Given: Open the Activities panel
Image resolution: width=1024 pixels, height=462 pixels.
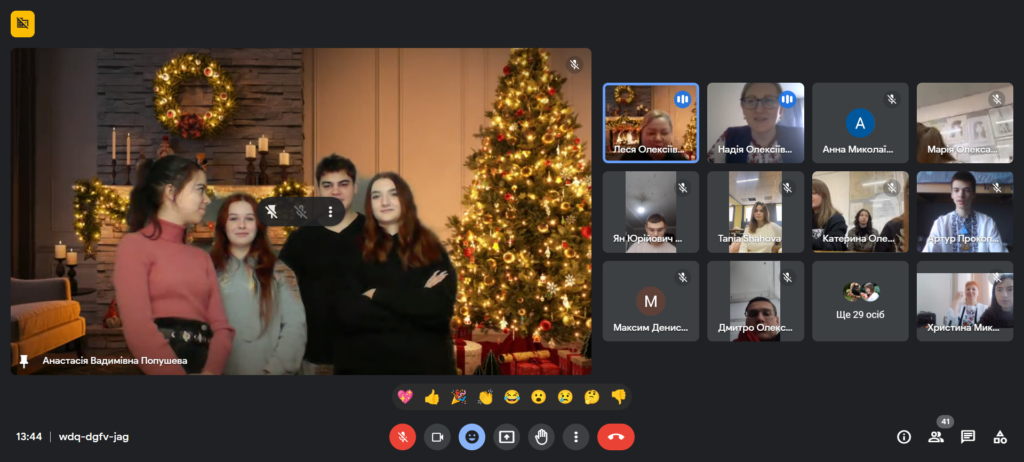Looking at the screenshot, I should coord(999,437).
